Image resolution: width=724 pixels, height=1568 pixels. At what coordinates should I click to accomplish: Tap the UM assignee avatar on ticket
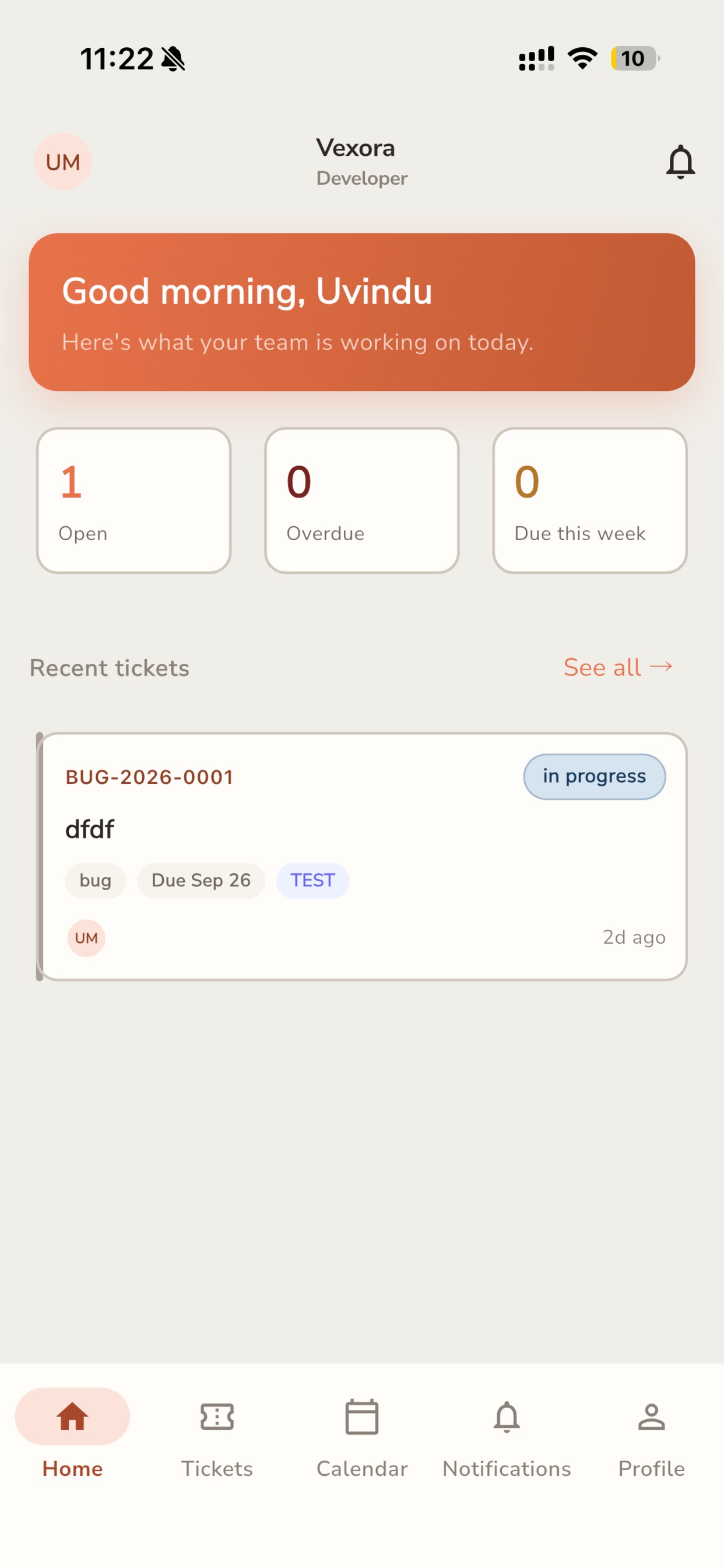pyautogui.click(x=86, y=938)
